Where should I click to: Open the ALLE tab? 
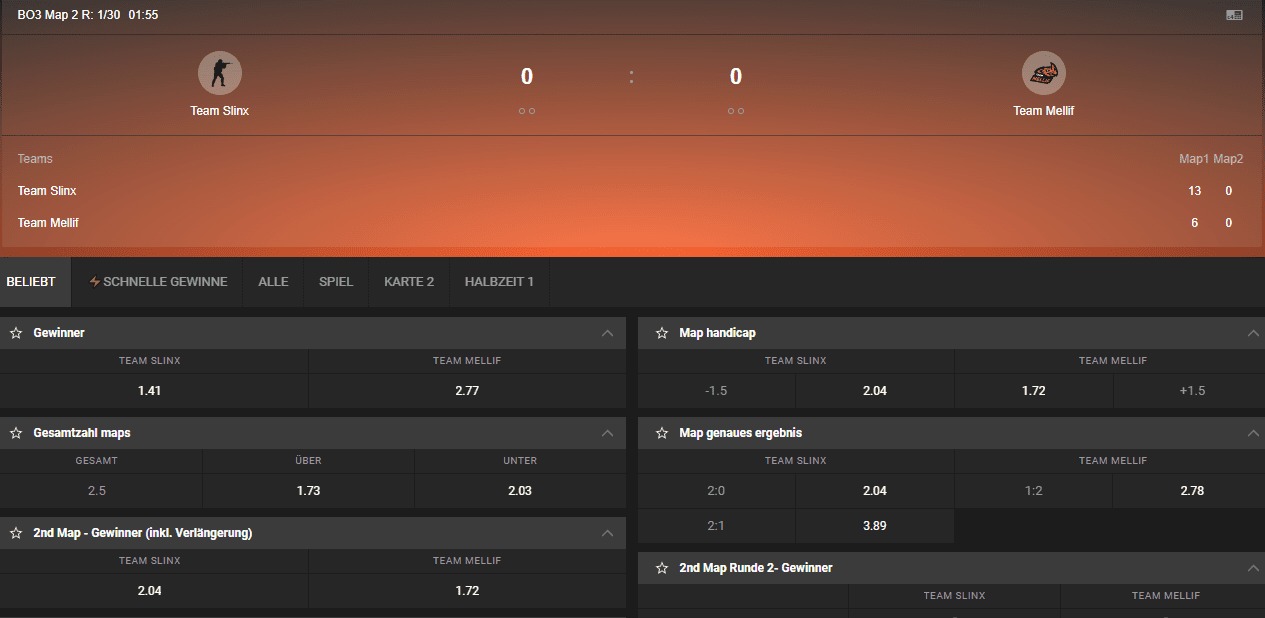273,282
